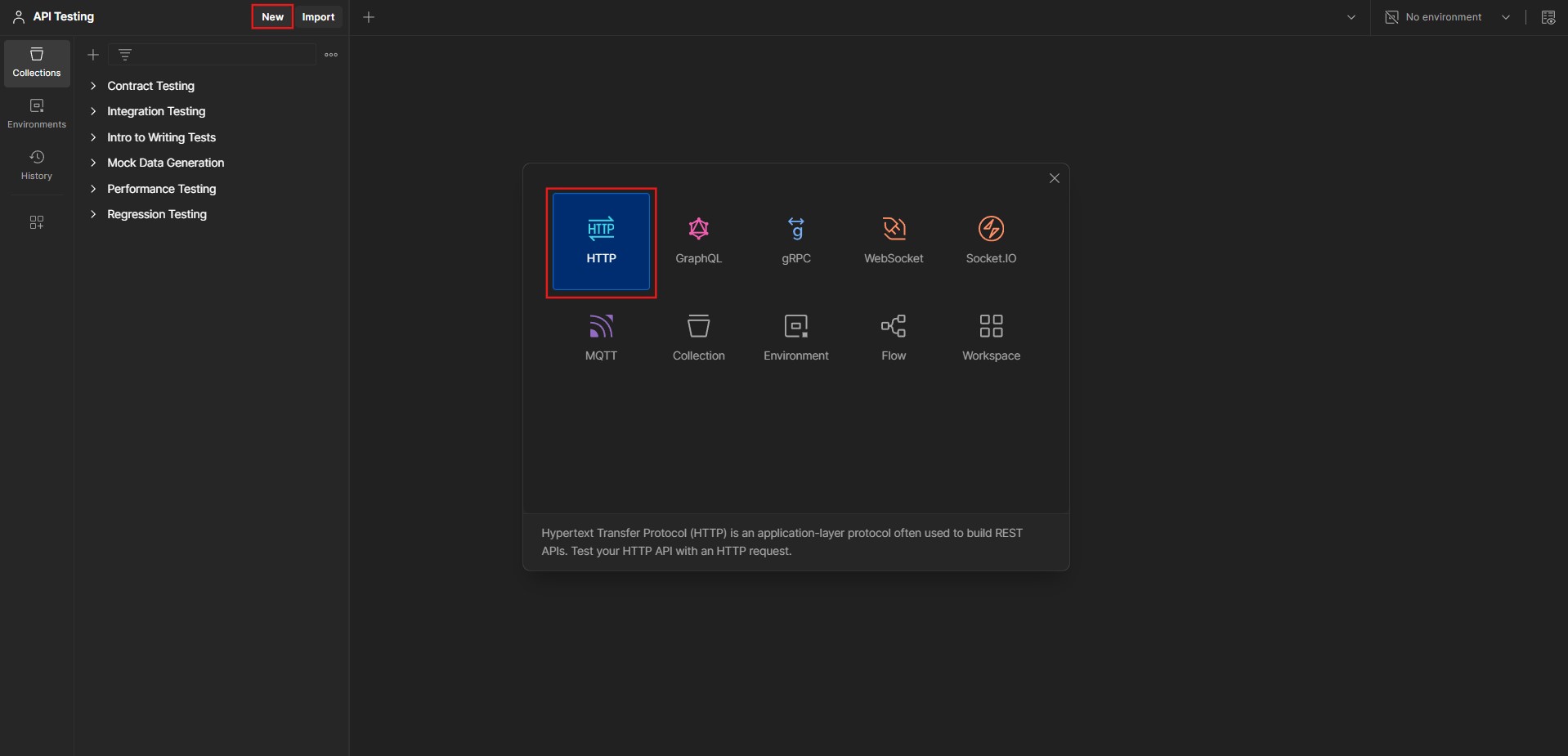Expand the Mock Data Generation collection
Viewport: 1568px width, 756px height.
(x=93, y=163)
